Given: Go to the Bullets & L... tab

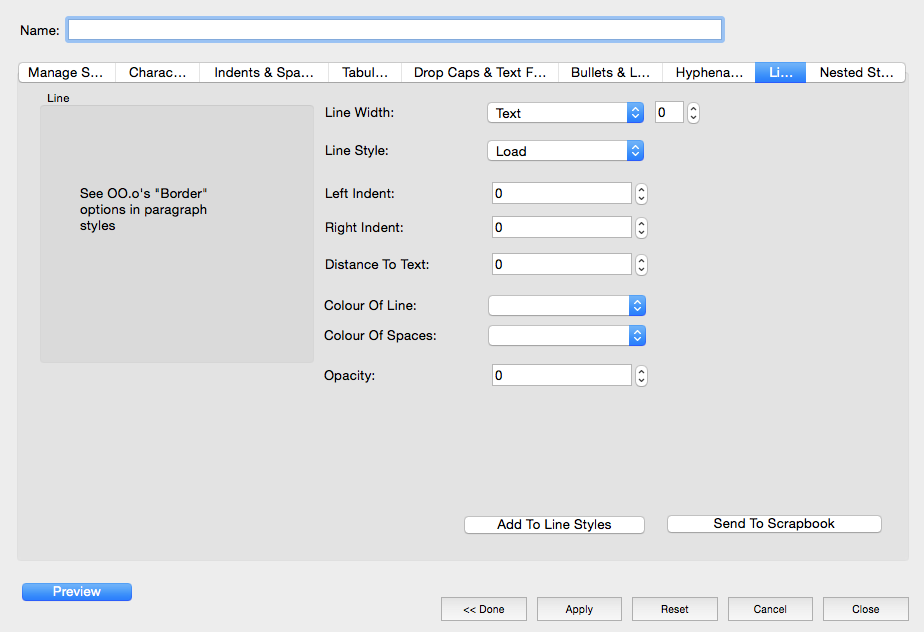Looking at the screenshot, I should (x=610, y=73).
